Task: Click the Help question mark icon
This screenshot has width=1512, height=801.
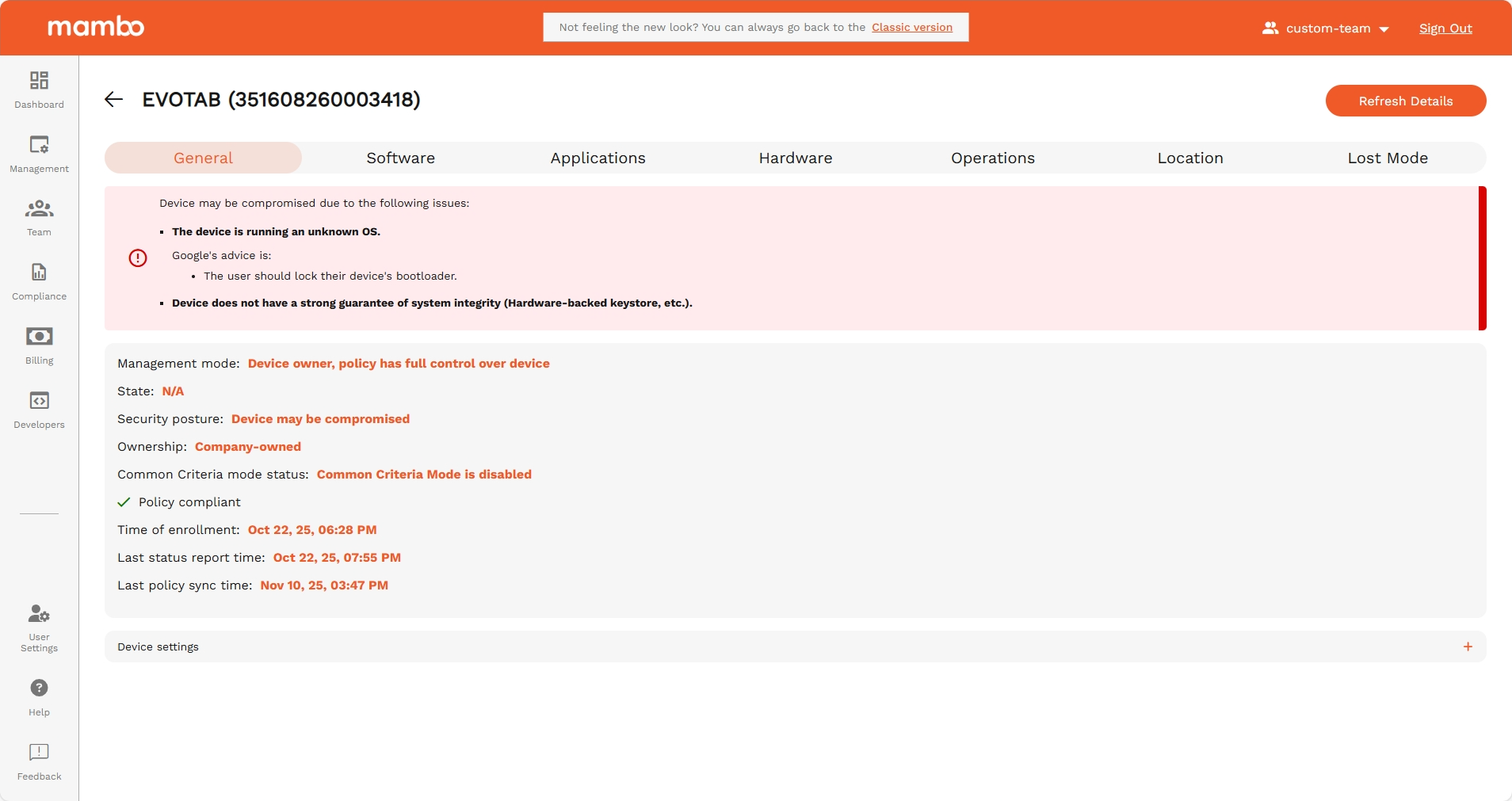Action: point(39,688)
